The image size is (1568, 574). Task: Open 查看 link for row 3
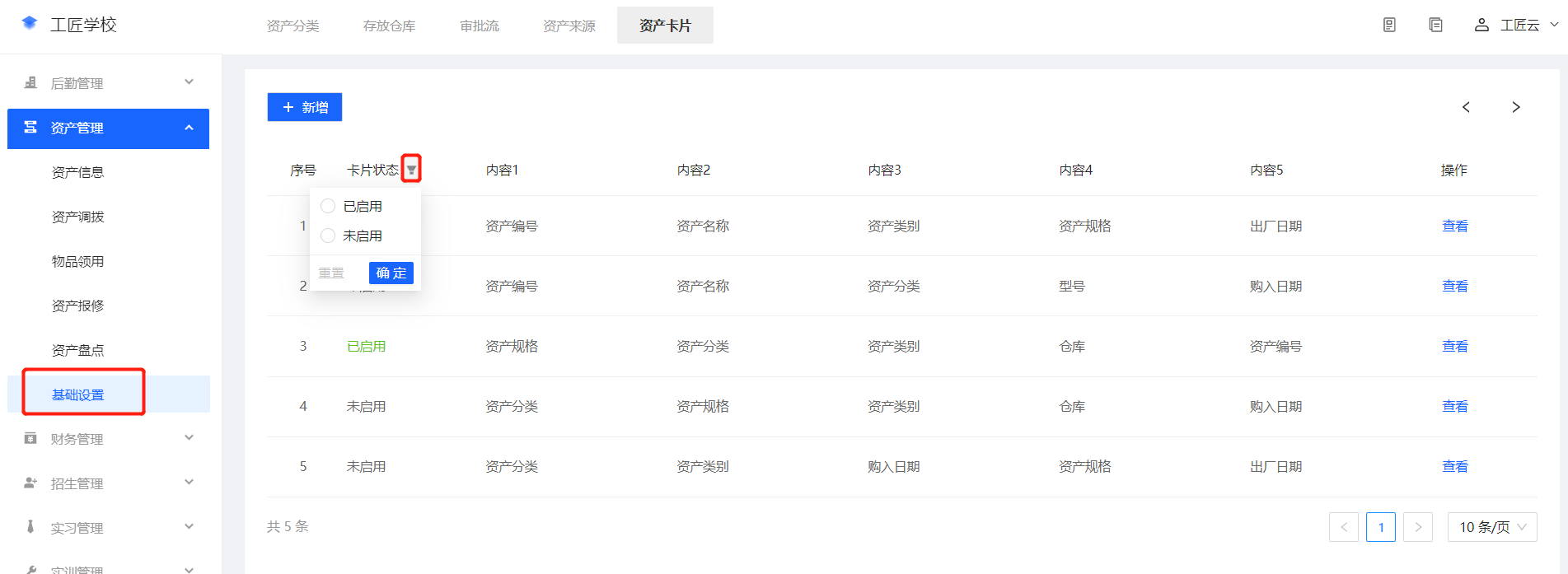tap(1454, 347)
